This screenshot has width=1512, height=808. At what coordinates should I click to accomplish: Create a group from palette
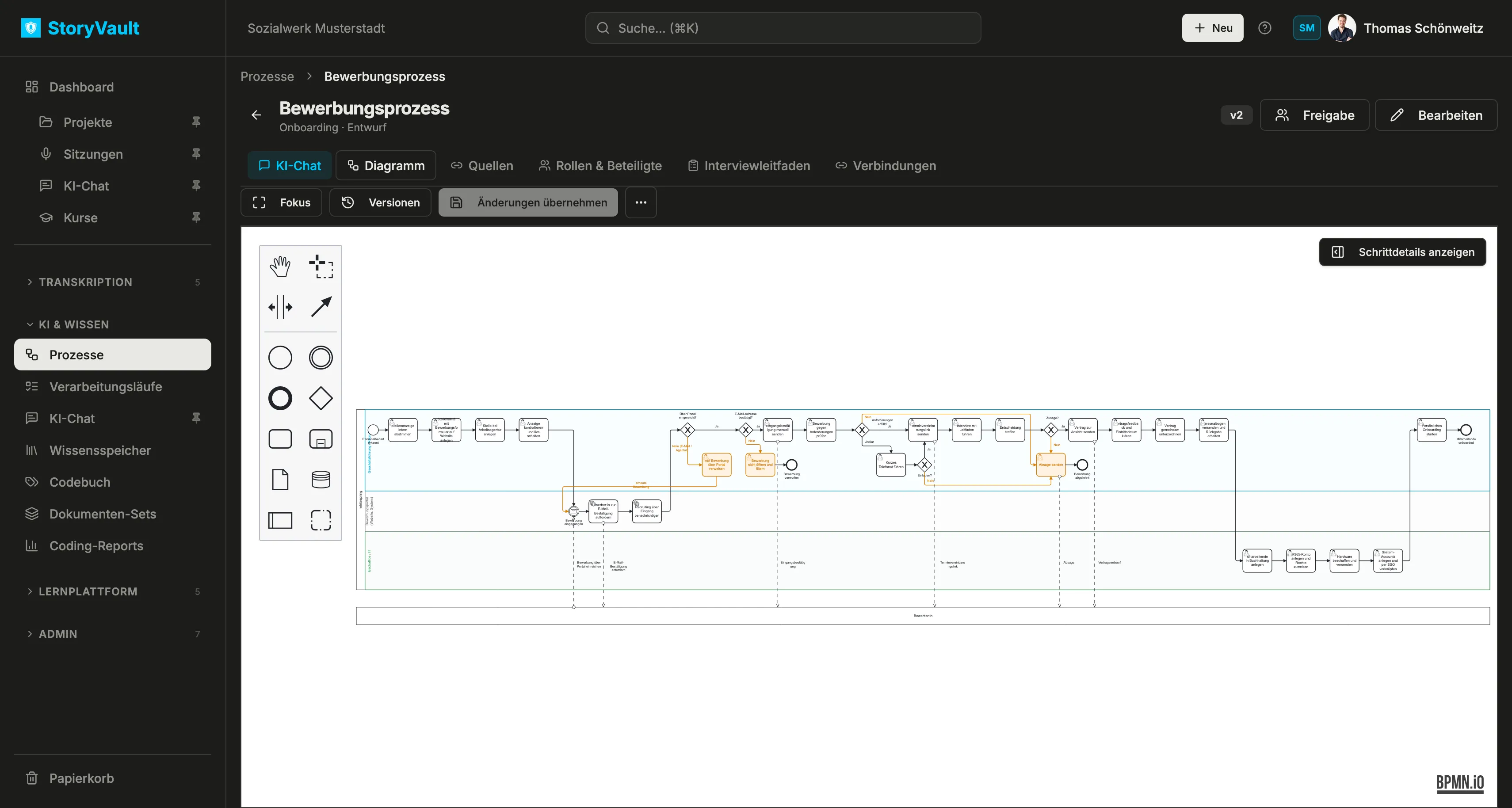pyautogui.click(x=321, y=520)
